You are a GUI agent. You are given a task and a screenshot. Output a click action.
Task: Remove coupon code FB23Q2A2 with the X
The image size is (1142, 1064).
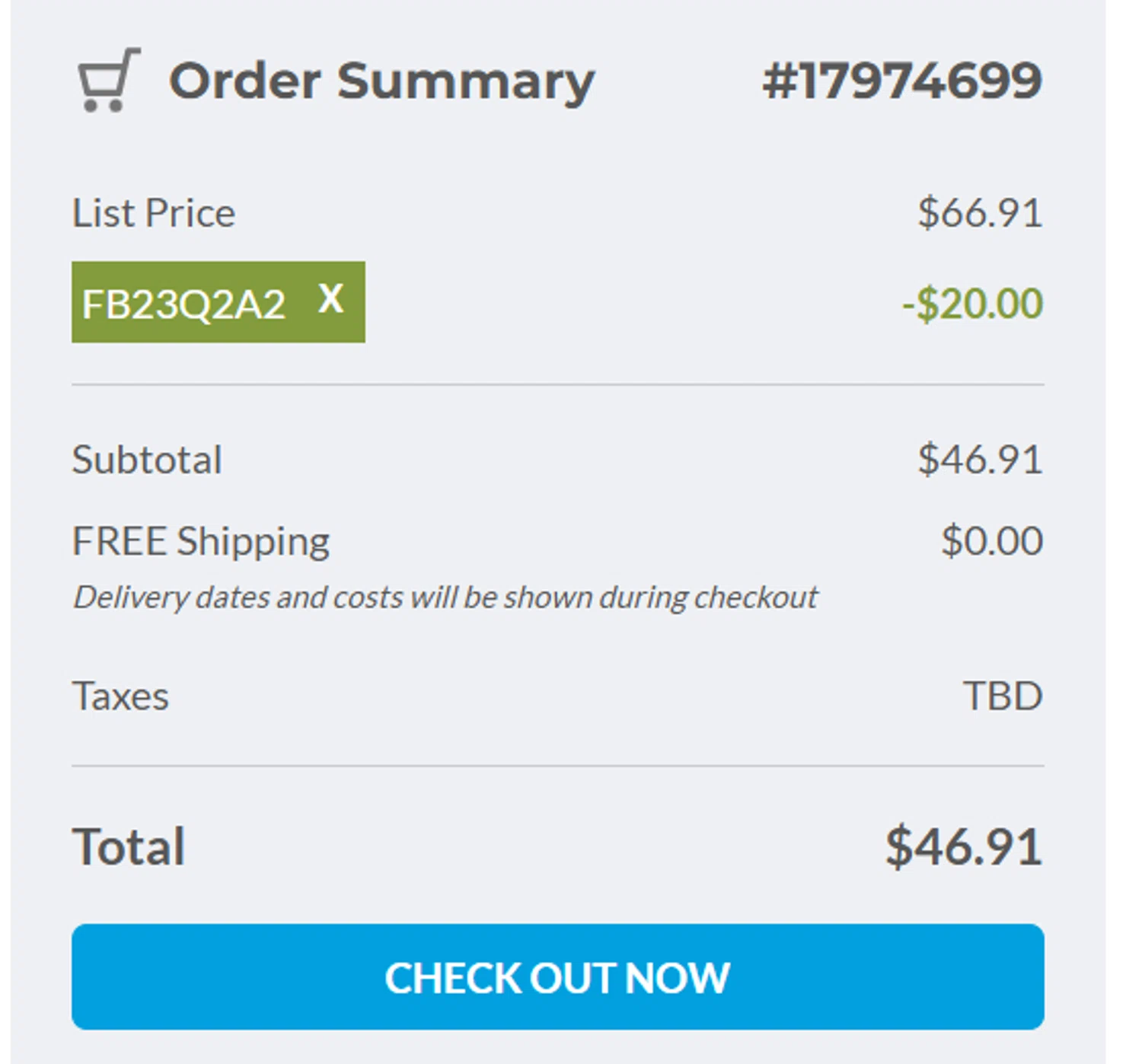coord(331,298)
